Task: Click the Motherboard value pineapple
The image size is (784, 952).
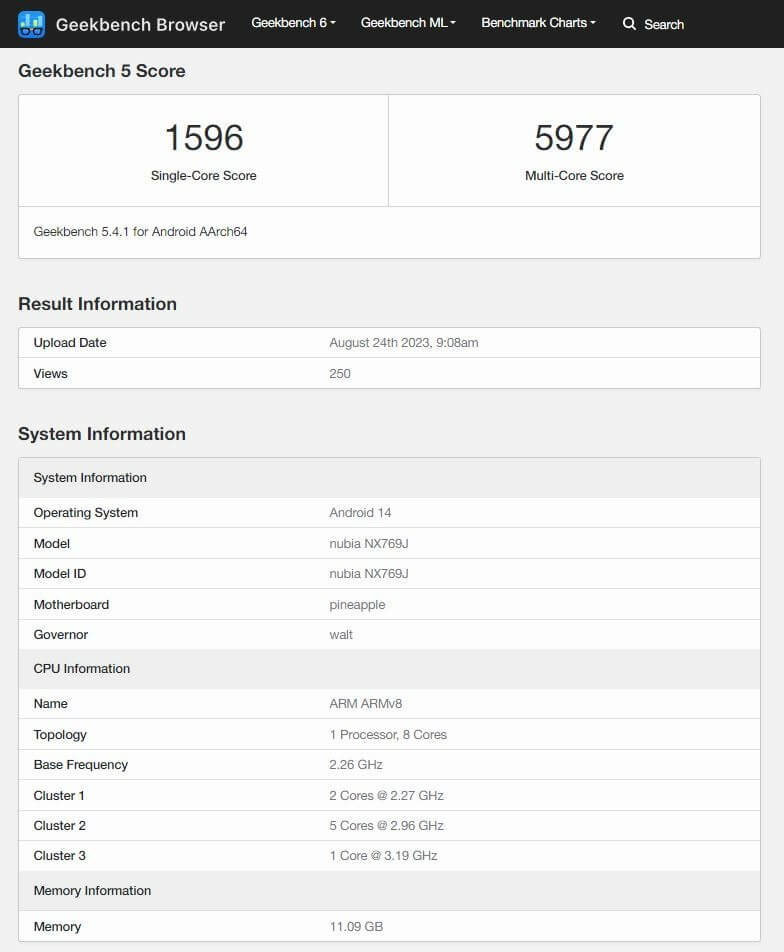Action: click(357, 605)
